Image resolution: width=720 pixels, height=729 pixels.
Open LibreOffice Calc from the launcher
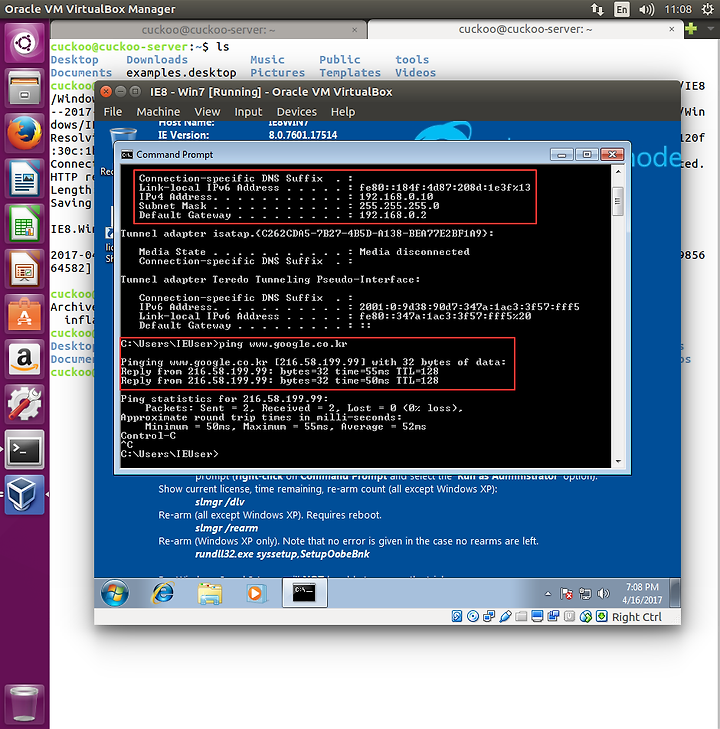(24, 223)
